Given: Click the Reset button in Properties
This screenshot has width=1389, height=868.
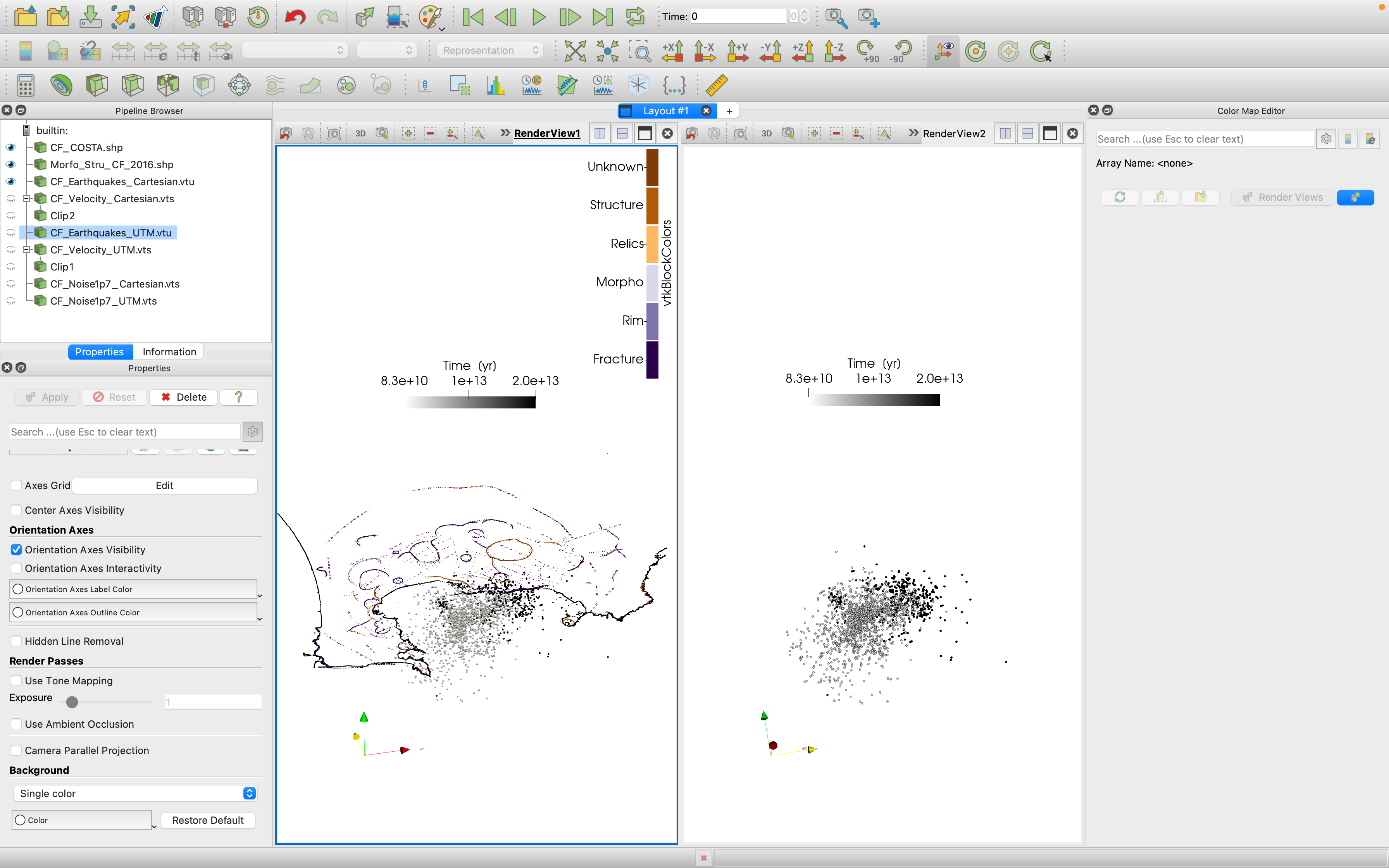Looking at the screenshot, I should (114, 397).
